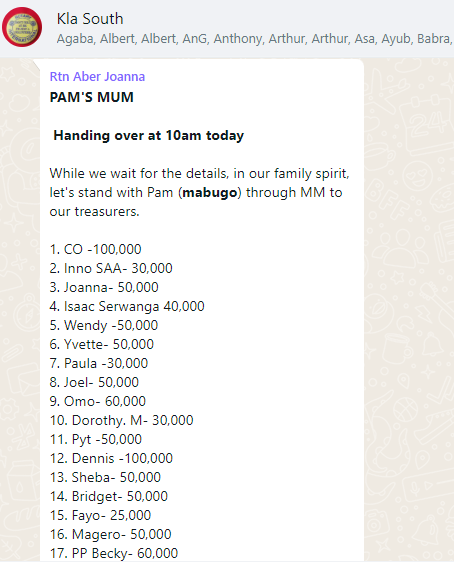Viewport: 454px width, 562px height.
Task: Click the PP Becky- 60,000 entry
Action: 114,553
